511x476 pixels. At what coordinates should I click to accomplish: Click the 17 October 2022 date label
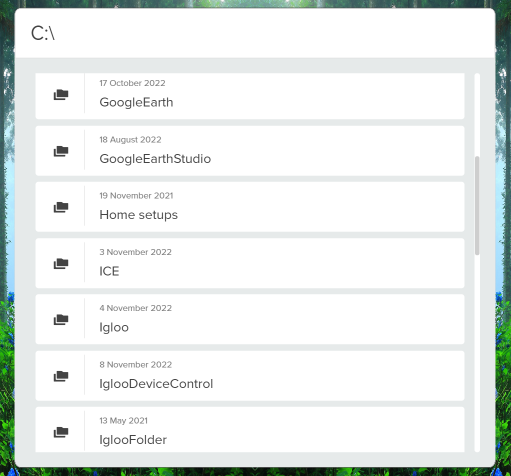coord(132,83)
